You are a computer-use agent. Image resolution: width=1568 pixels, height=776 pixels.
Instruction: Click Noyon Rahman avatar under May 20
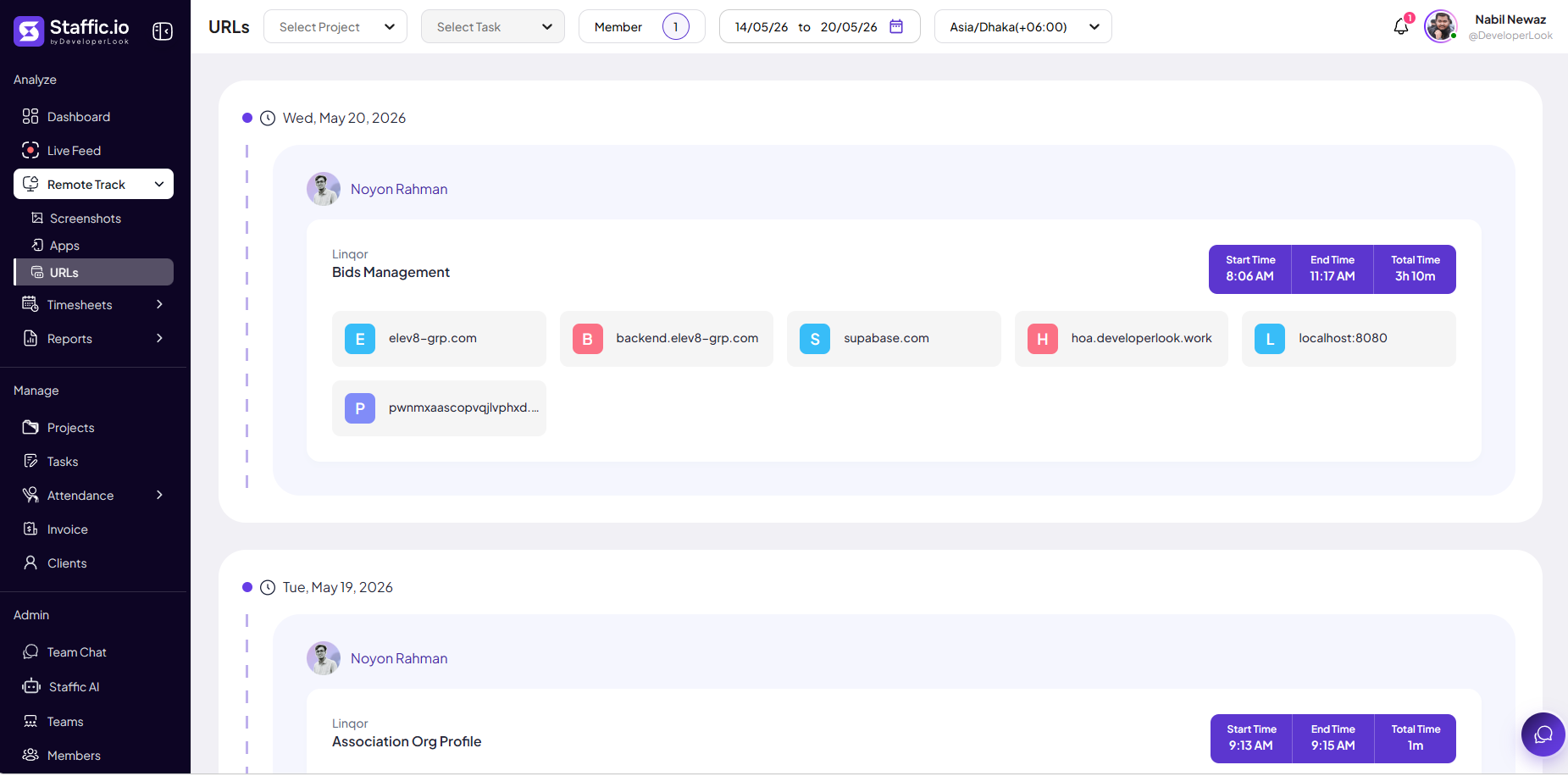tap(324, 189)
